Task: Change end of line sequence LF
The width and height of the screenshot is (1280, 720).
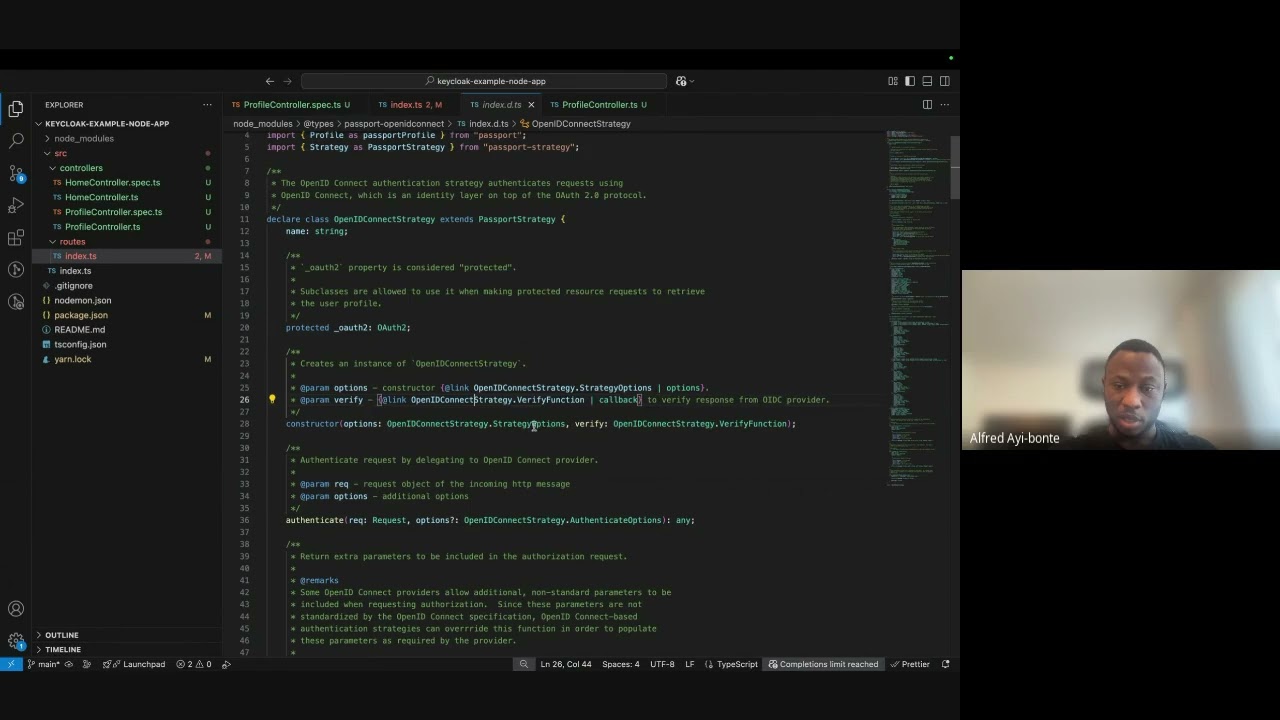Action: (690, 664)
